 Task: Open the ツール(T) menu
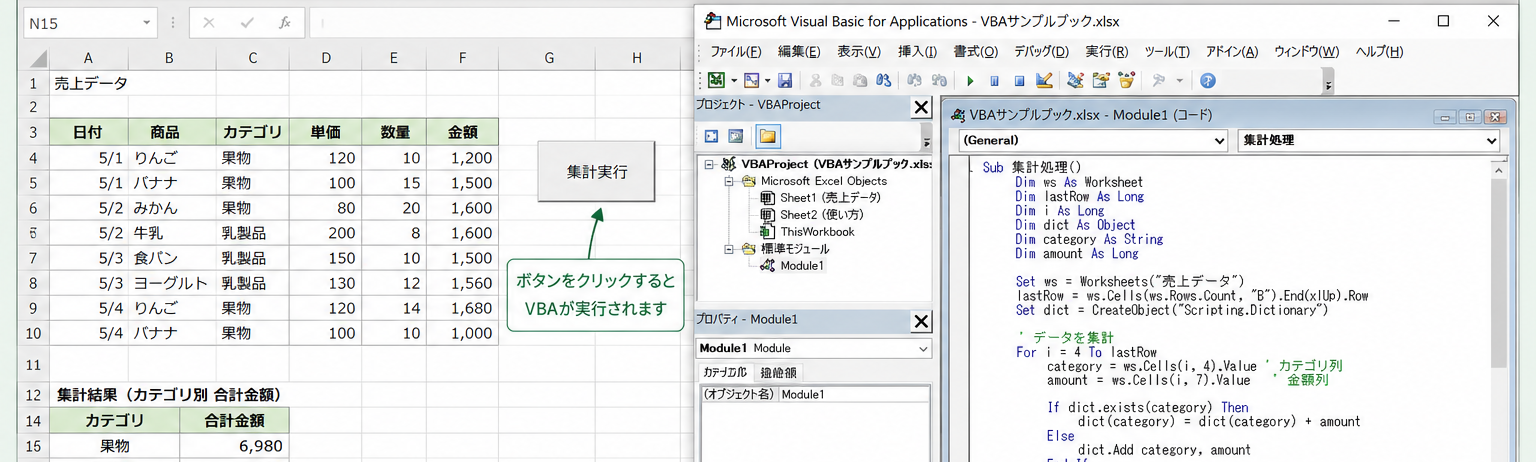click(1166, 52)
